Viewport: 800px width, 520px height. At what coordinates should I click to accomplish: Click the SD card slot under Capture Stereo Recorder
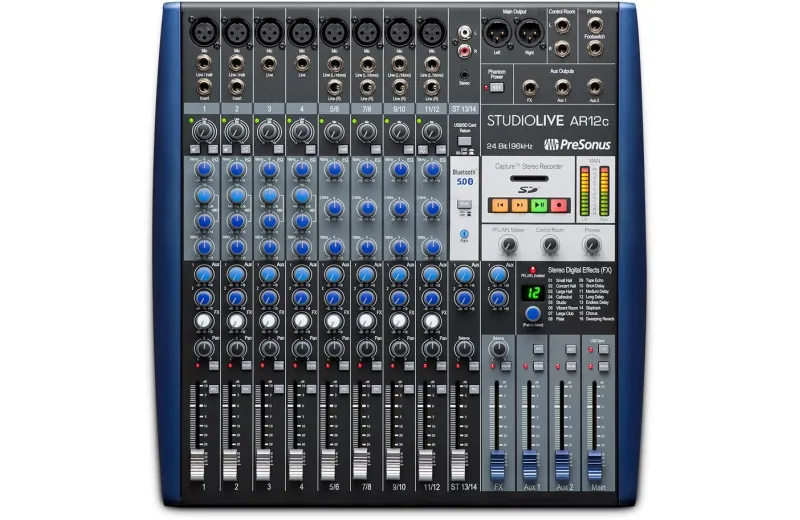click(x=529, y=179)
